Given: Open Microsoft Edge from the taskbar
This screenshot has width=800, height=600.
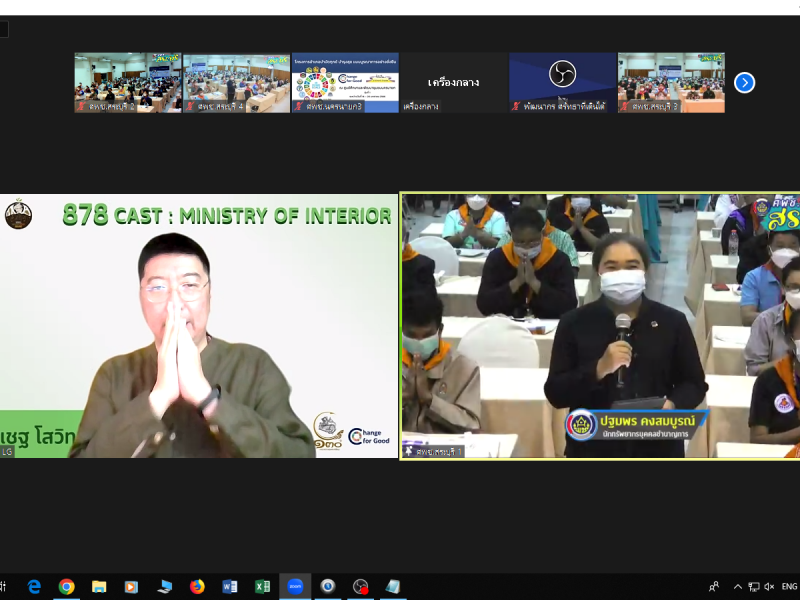Looking at the screenshot, I should click(34, 587).
